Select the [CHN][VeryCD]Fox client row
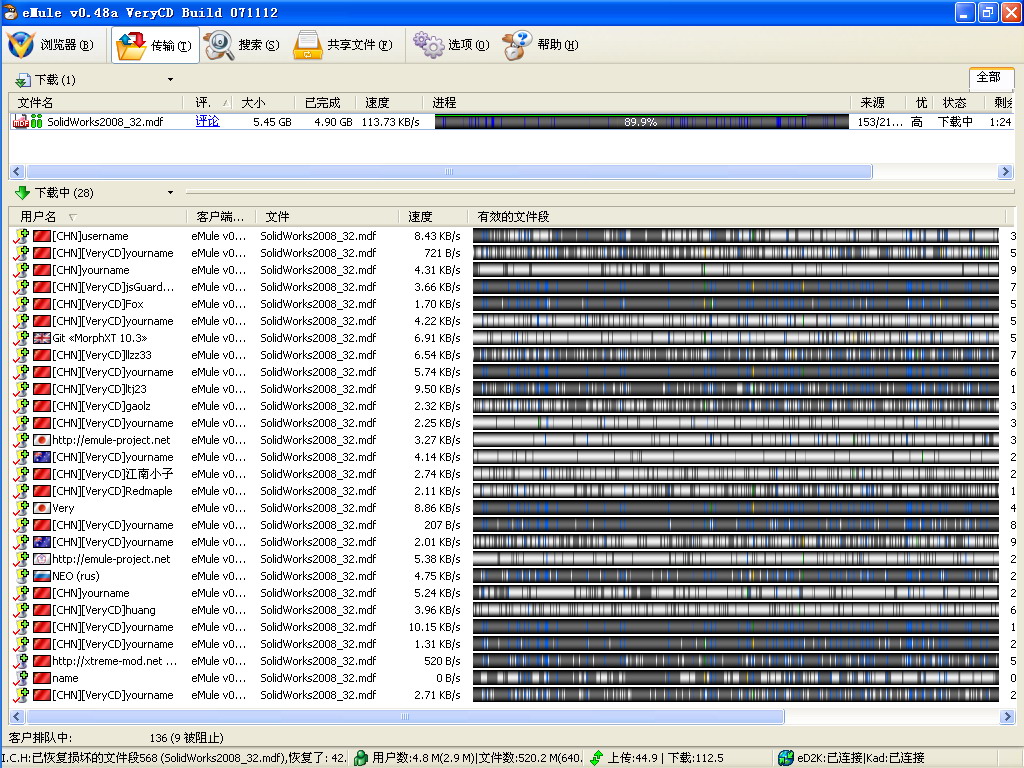The image size is (1024, 768). point(513,304)
